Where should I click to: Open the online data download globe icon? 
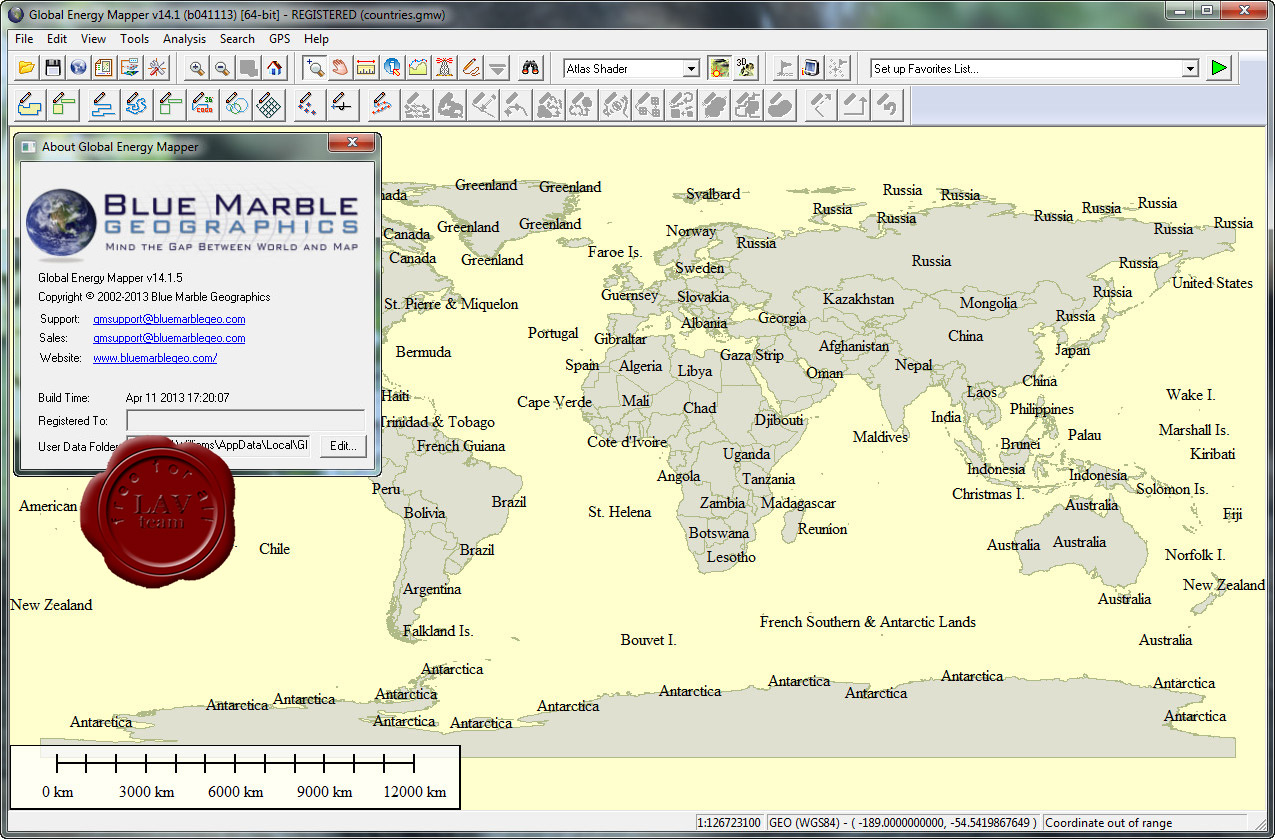coord(79,68)
